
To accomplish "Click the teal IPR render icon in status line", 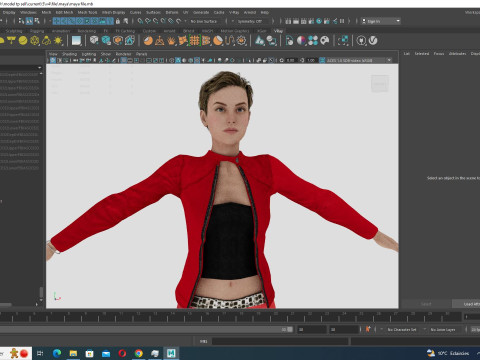I will point(319,21).
